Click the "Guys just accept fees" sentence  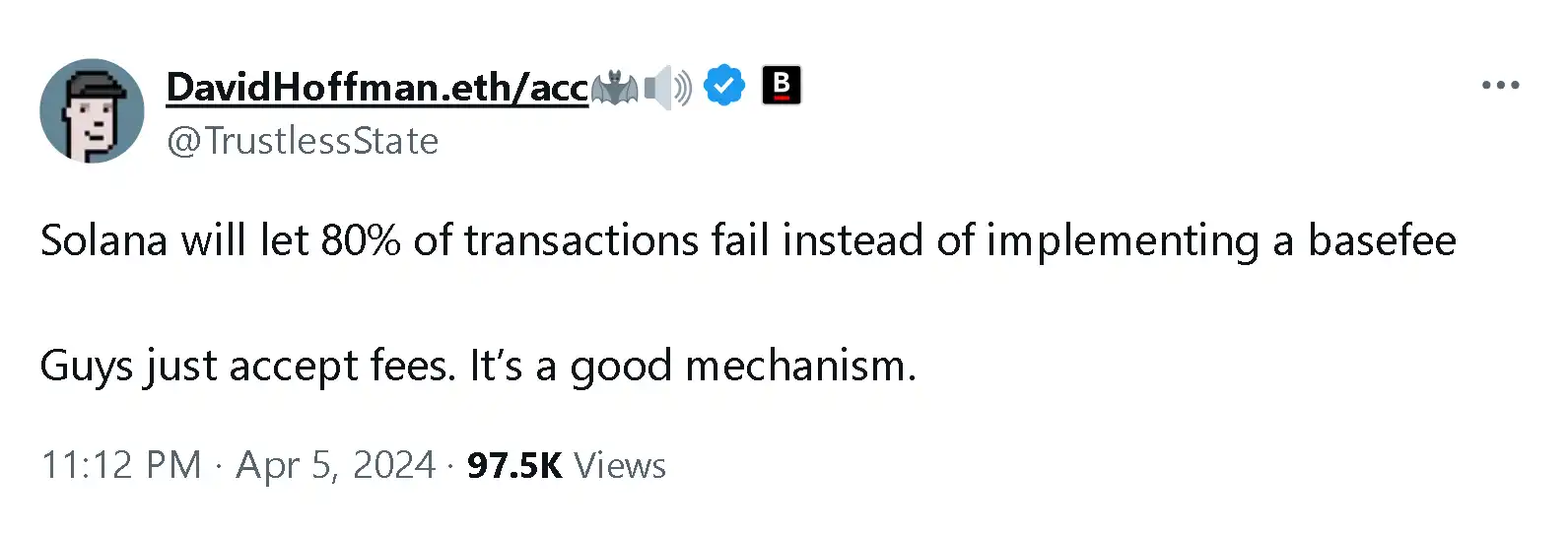246,366
